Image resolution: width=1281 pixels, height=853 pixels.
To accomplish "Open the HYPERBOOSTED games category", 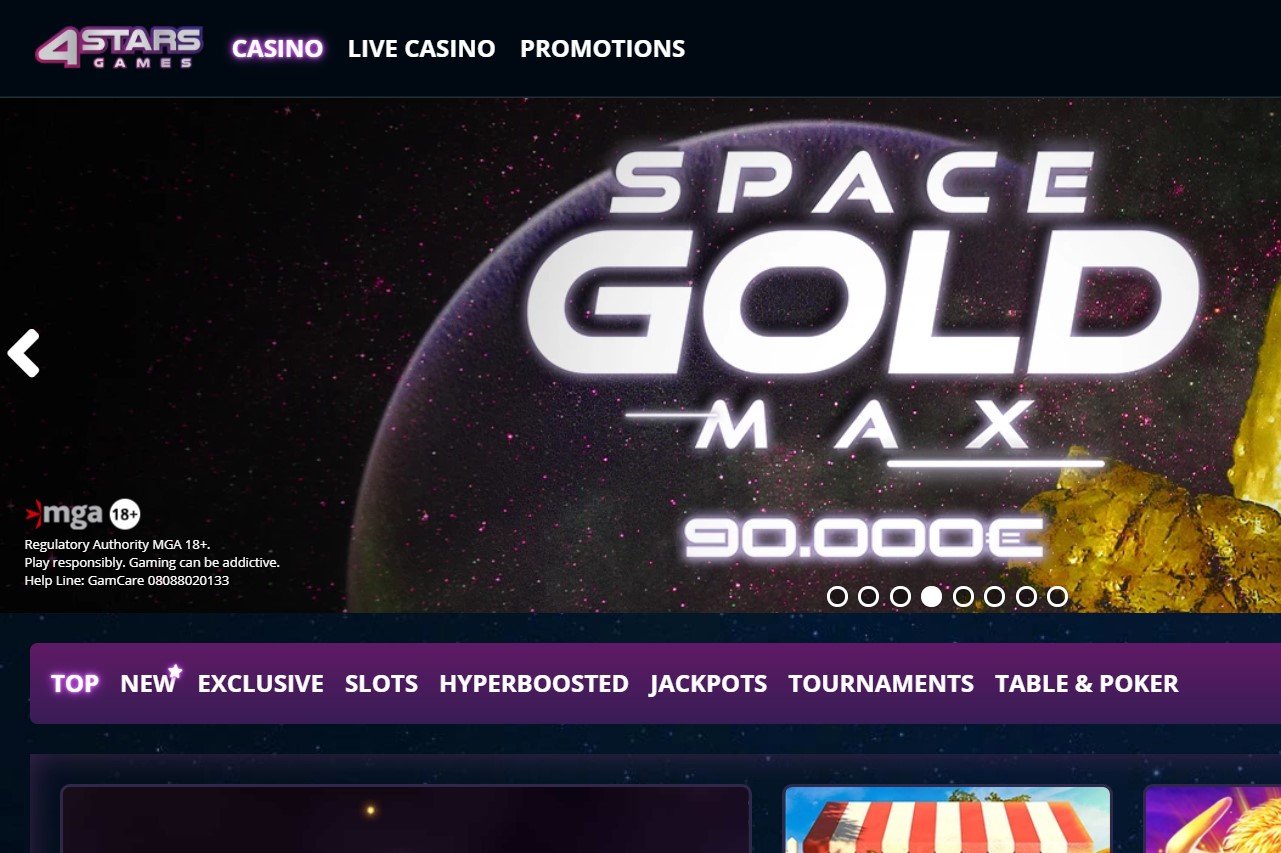I will 533,684.
